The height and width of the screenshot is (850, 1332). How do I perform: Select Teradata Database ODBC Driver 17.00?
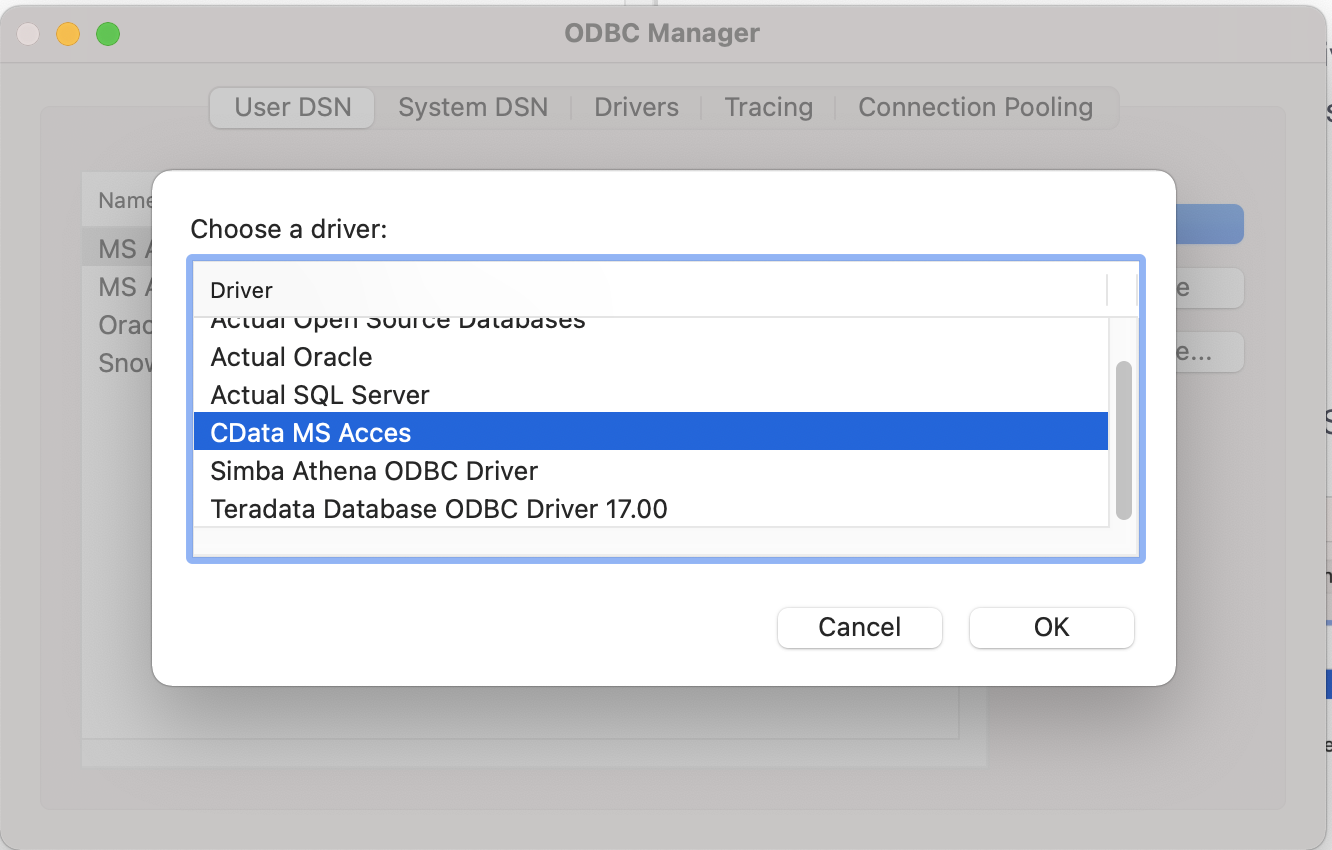651,508
